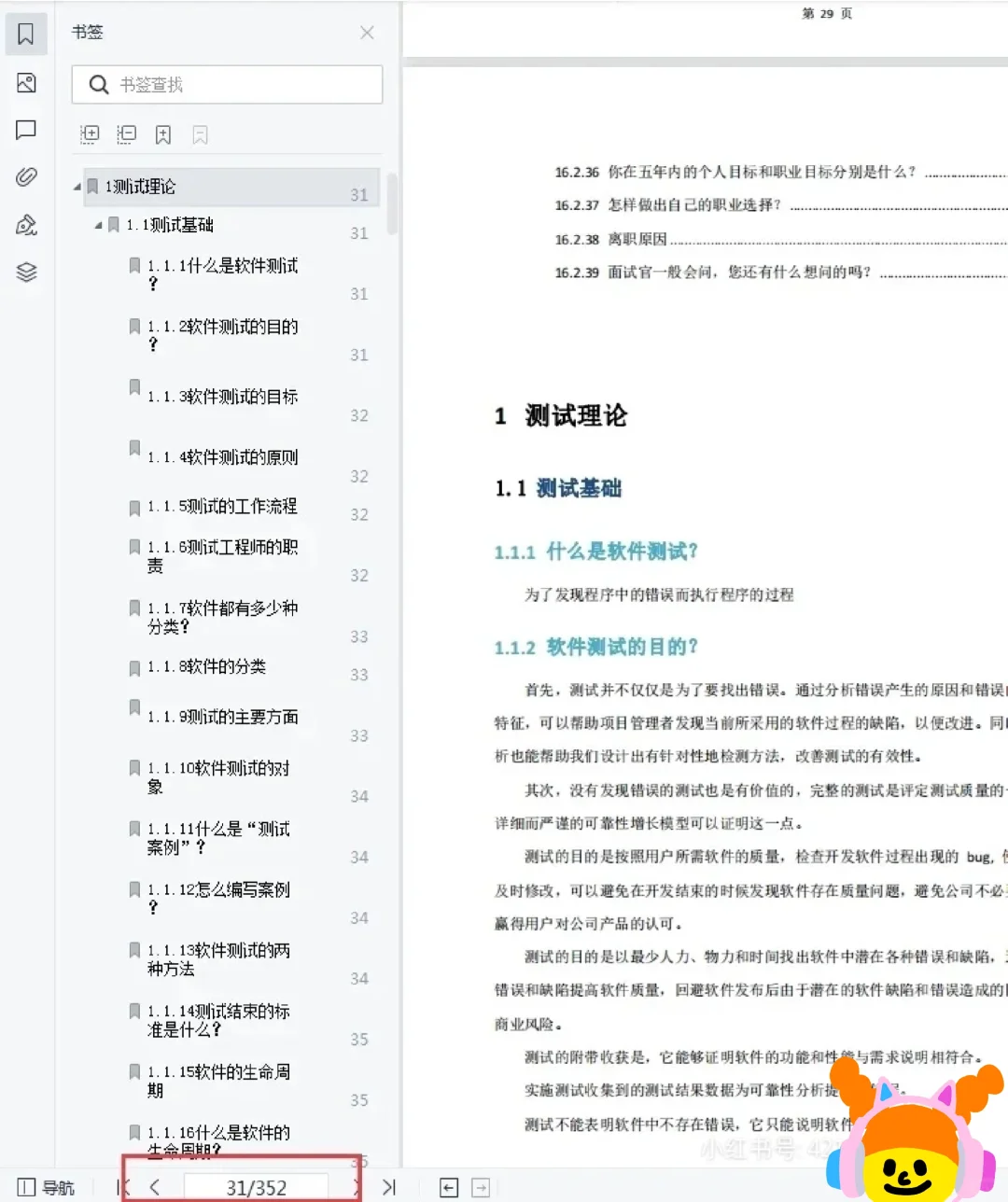Screen dimensions: 1008x1202
Task: Select the signature pen panel icon
Action: [26, 225]
